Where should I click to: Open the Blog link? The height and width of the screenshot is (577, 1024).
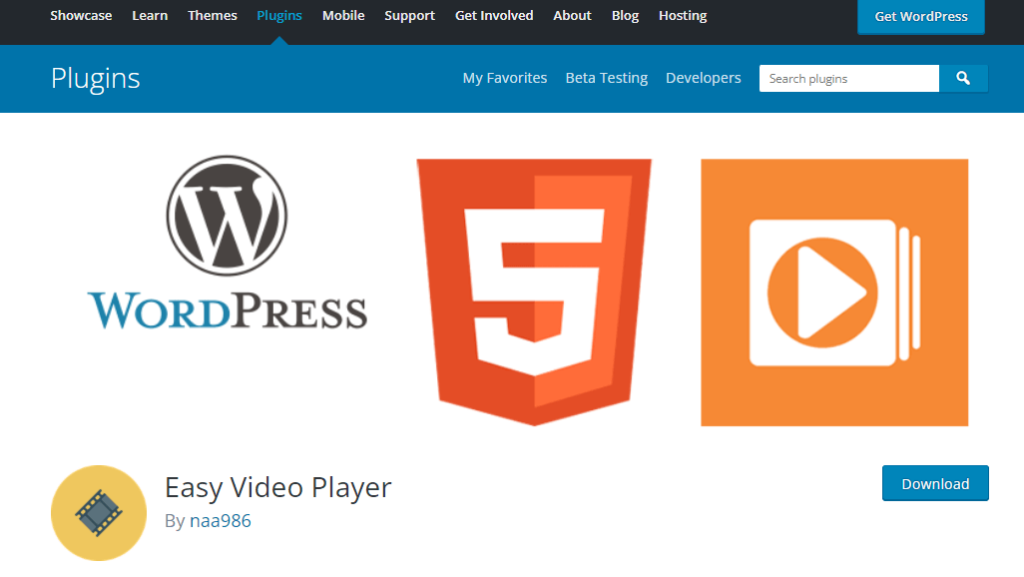coord(625,16)
